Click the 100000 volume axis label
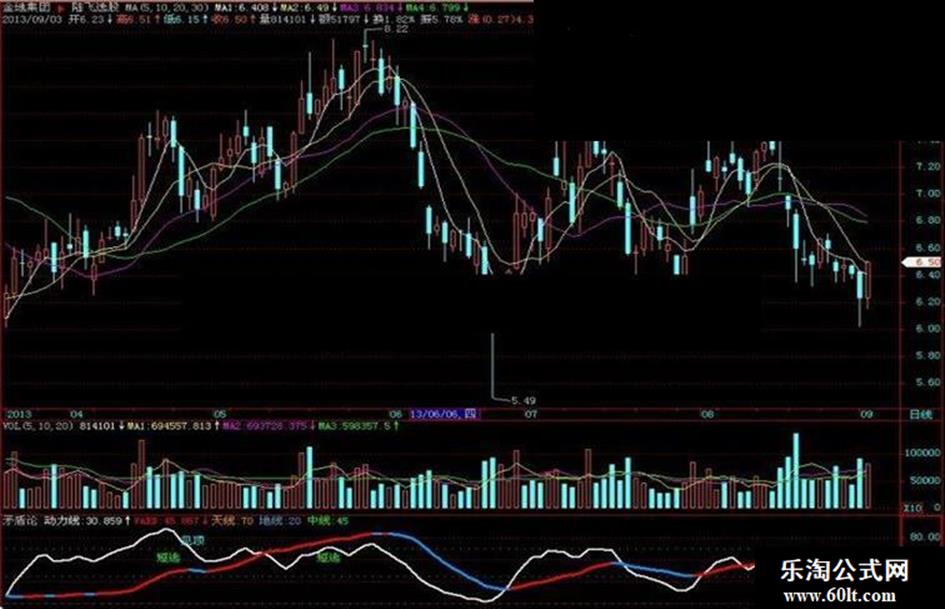Screen dimensions: 945x609 (923, 453)
